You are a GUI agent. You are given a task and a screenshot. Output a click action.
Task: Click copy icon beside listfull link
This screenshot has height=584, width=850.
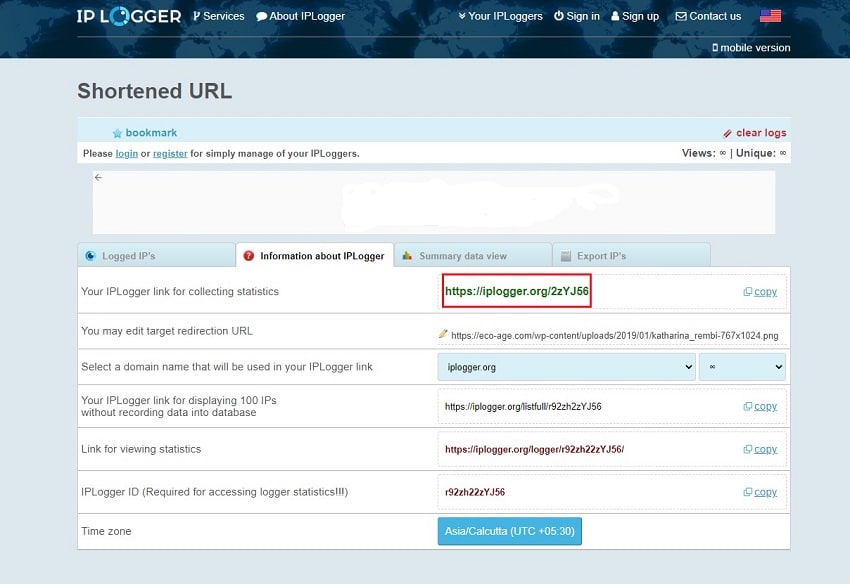[748, 406]
